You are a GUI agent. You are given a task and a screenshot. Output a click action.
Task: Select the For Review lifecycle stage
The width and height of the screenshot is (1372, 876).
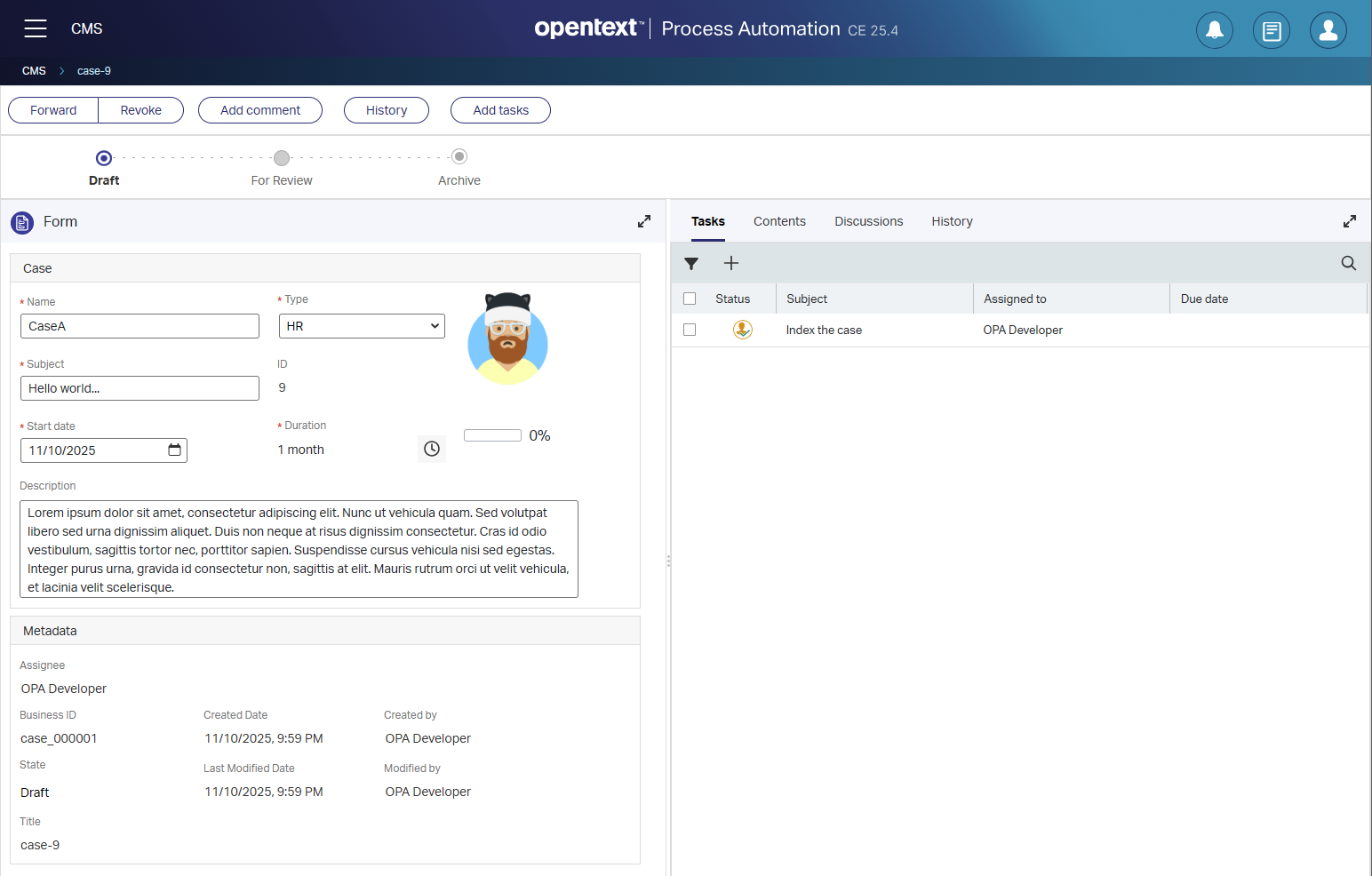coord(282,158)
